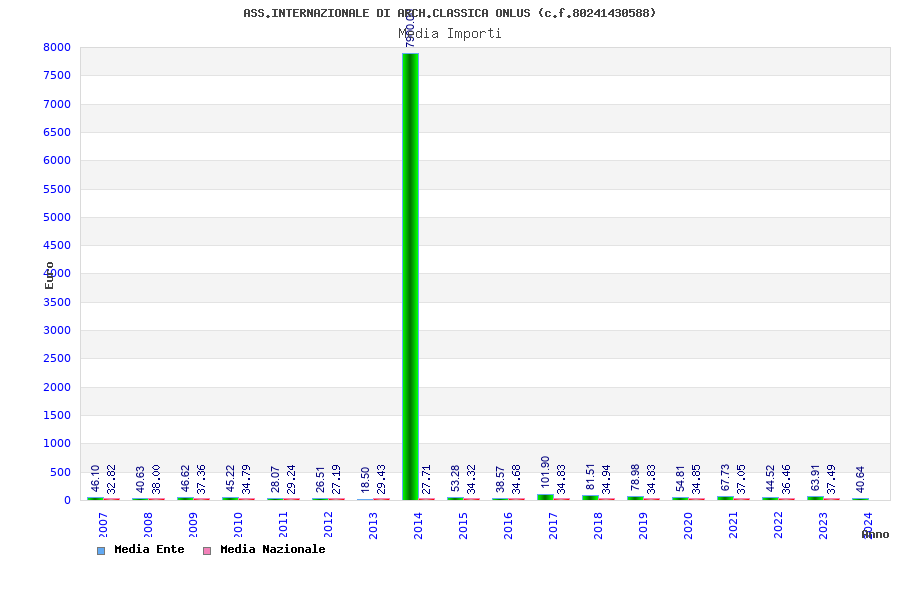Click the 6500 y-axis tick label

tap(57, 132)
